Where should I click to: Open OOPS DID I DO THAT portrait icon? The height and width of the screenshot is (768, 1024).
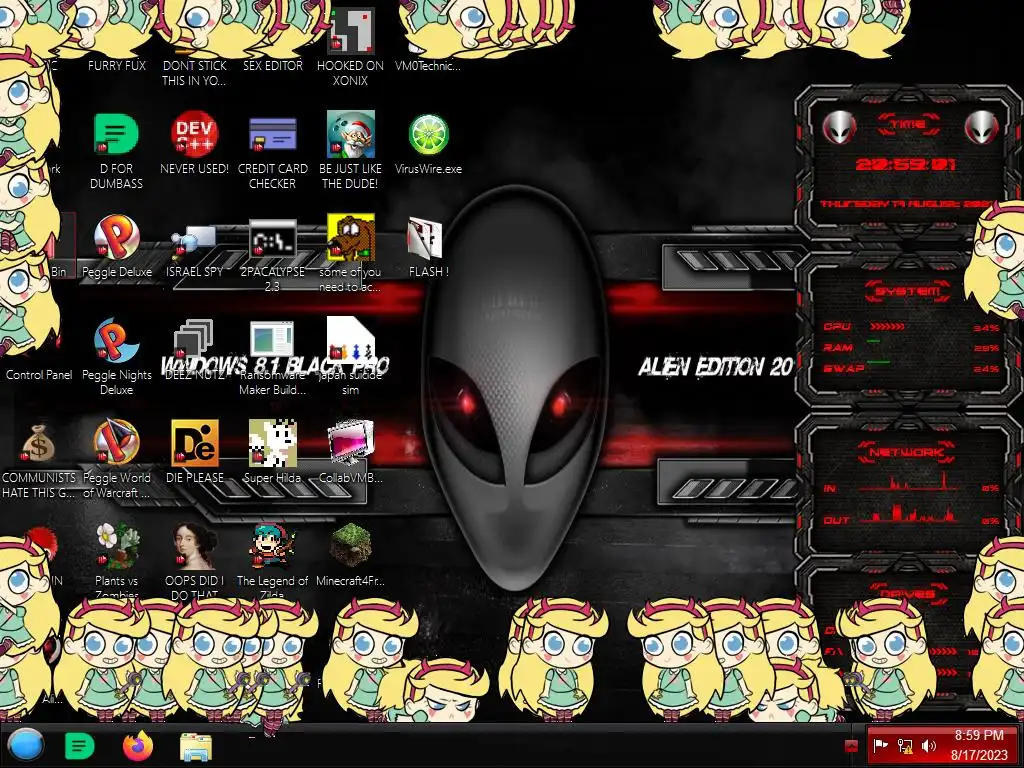[195, 546]
